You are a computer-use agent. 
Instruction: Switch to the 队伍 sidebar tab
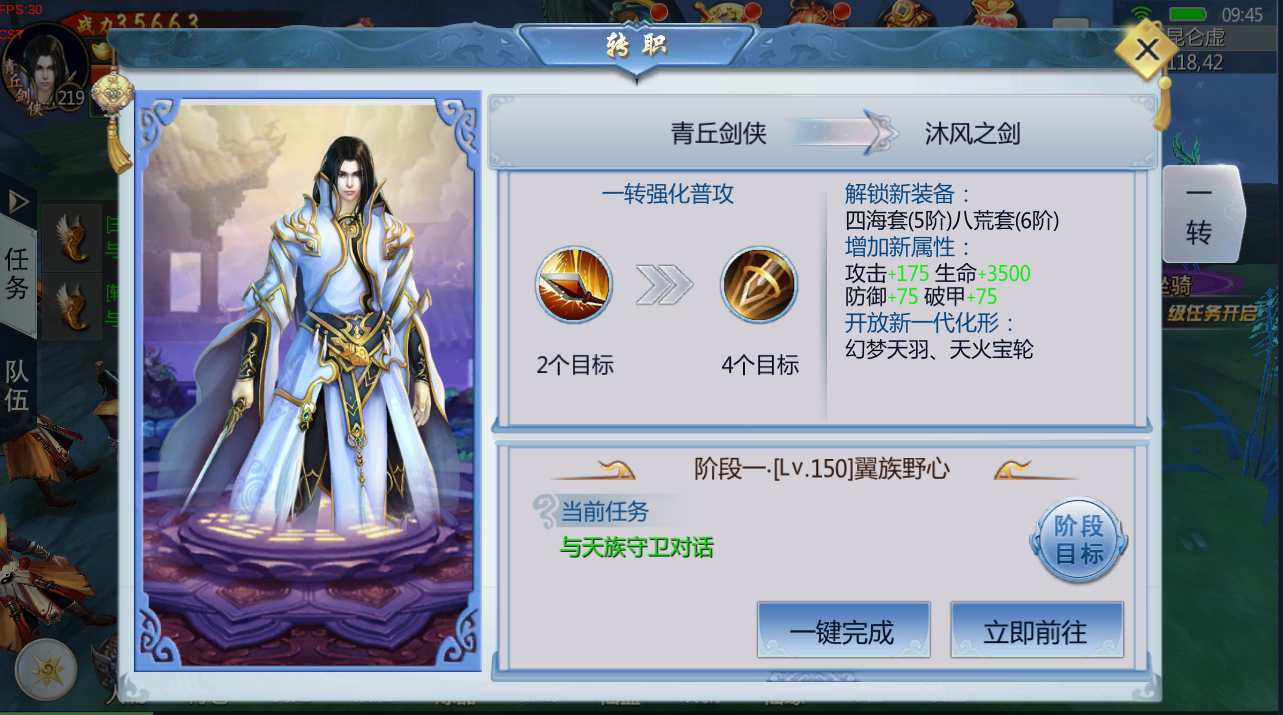point(17,385)
